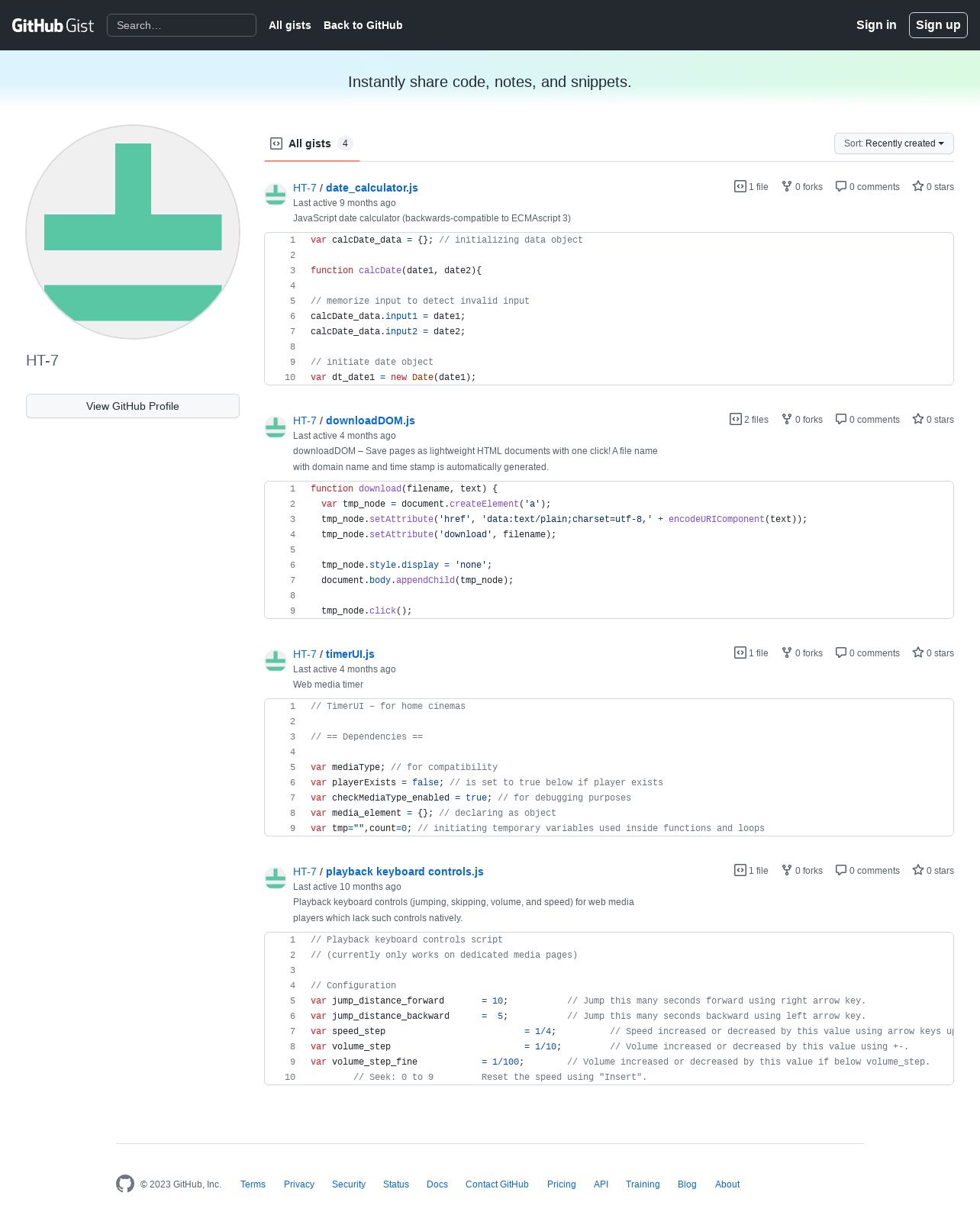Click the View GitHub Profile button

coord(133,406)
